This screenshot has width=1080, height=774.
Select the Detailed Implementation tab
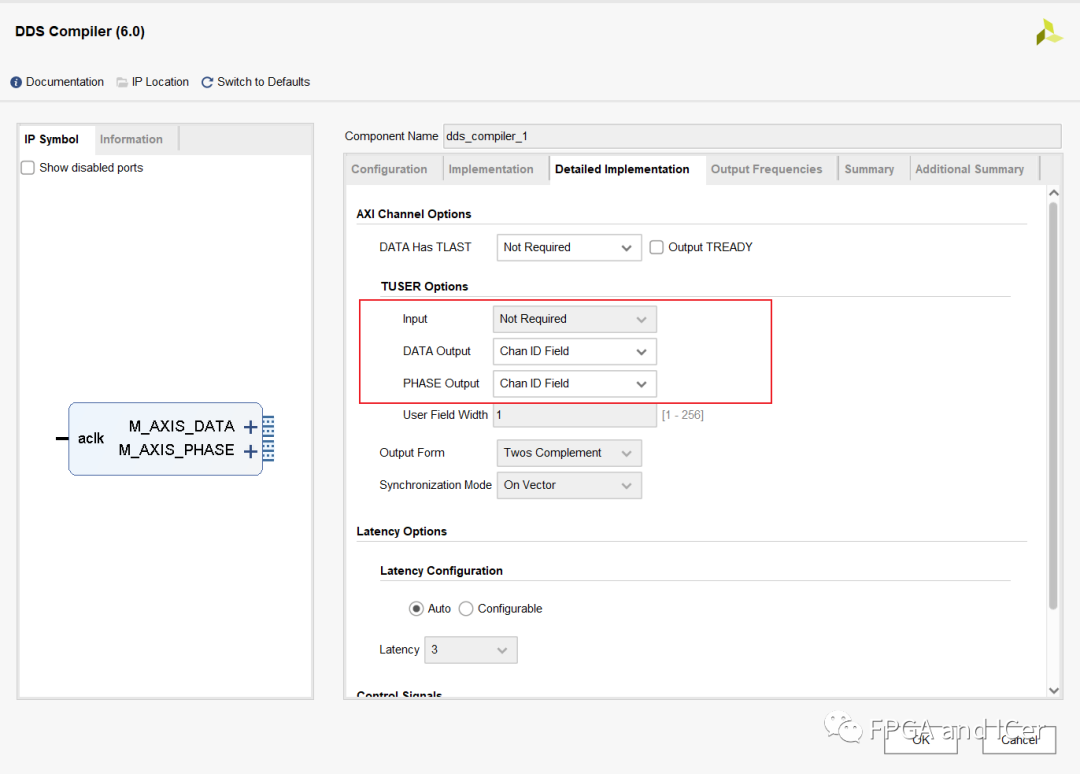coord(622,169)
